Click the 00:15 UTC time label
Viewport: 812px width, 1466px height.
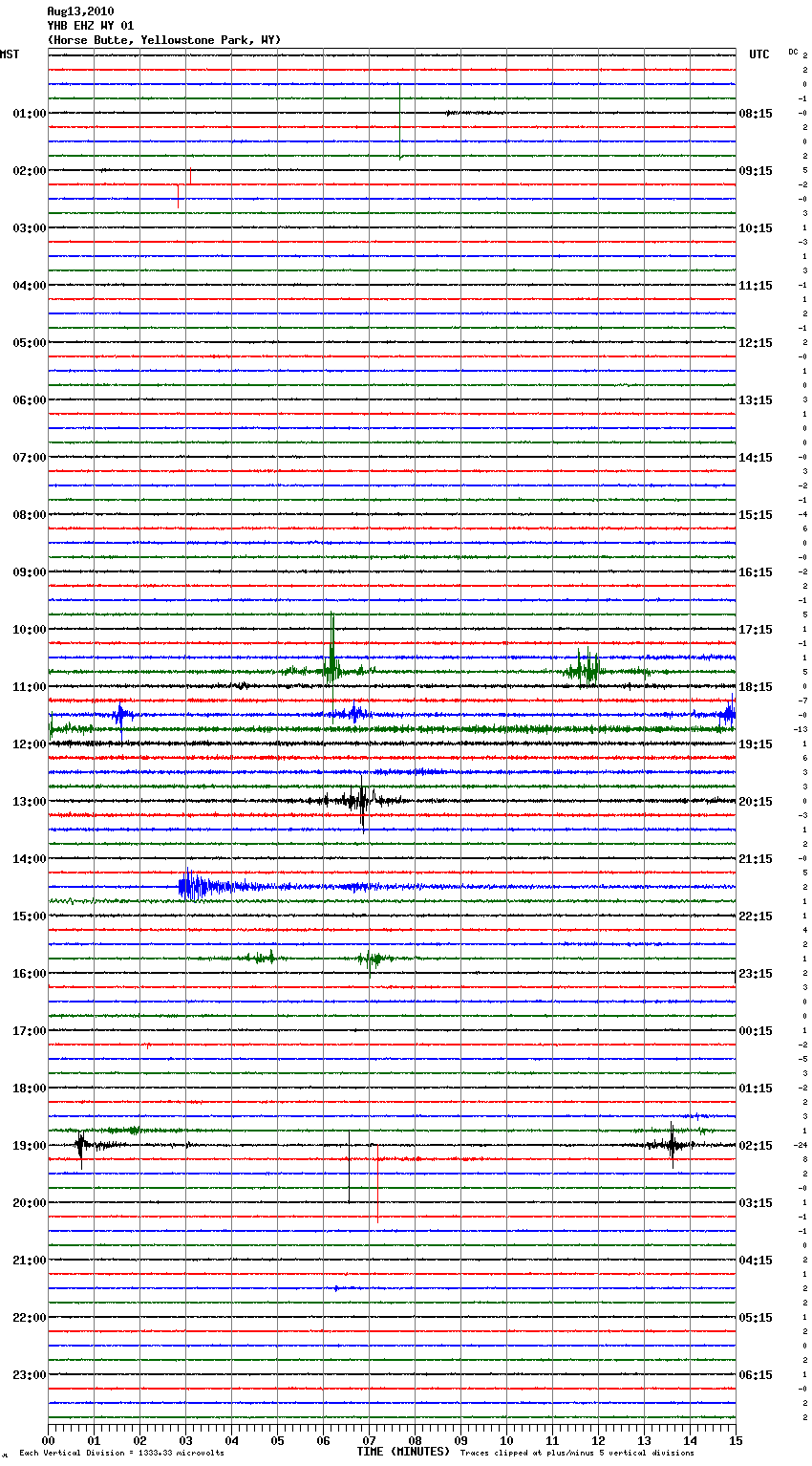coord(756,1031)
